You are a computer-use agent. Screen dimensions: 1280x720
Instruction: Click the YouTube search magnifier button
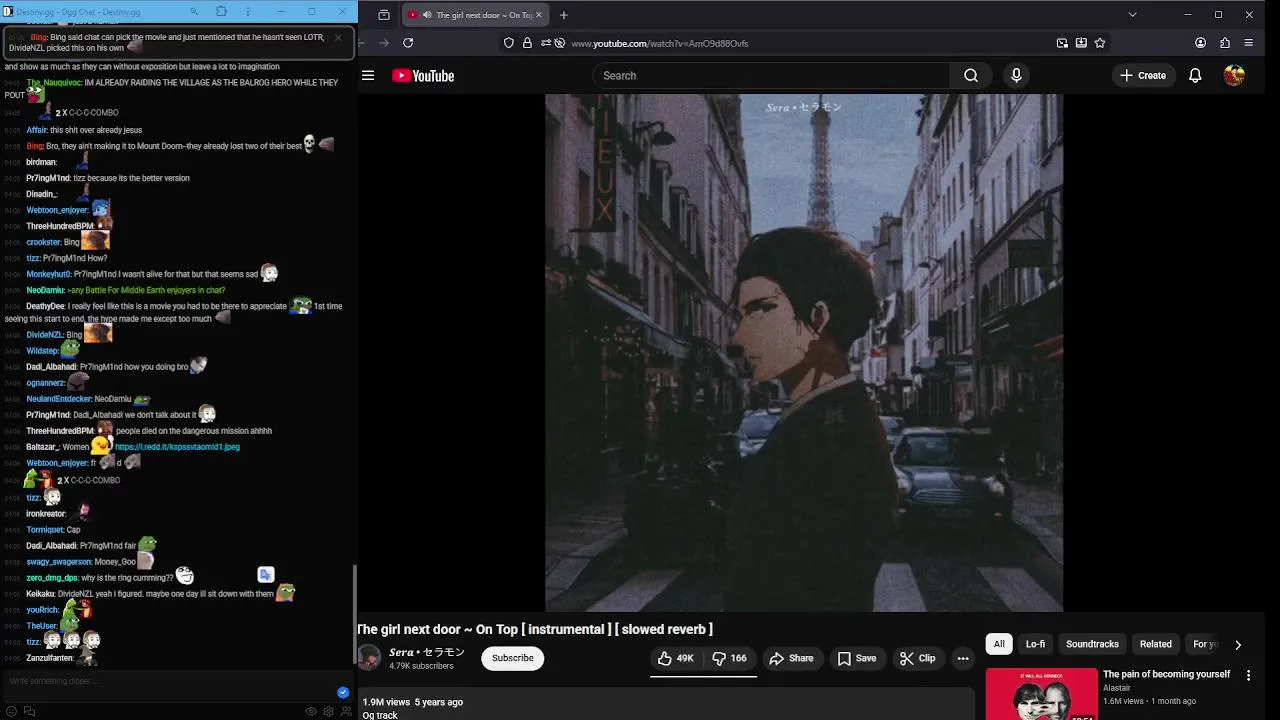(971, 76)
